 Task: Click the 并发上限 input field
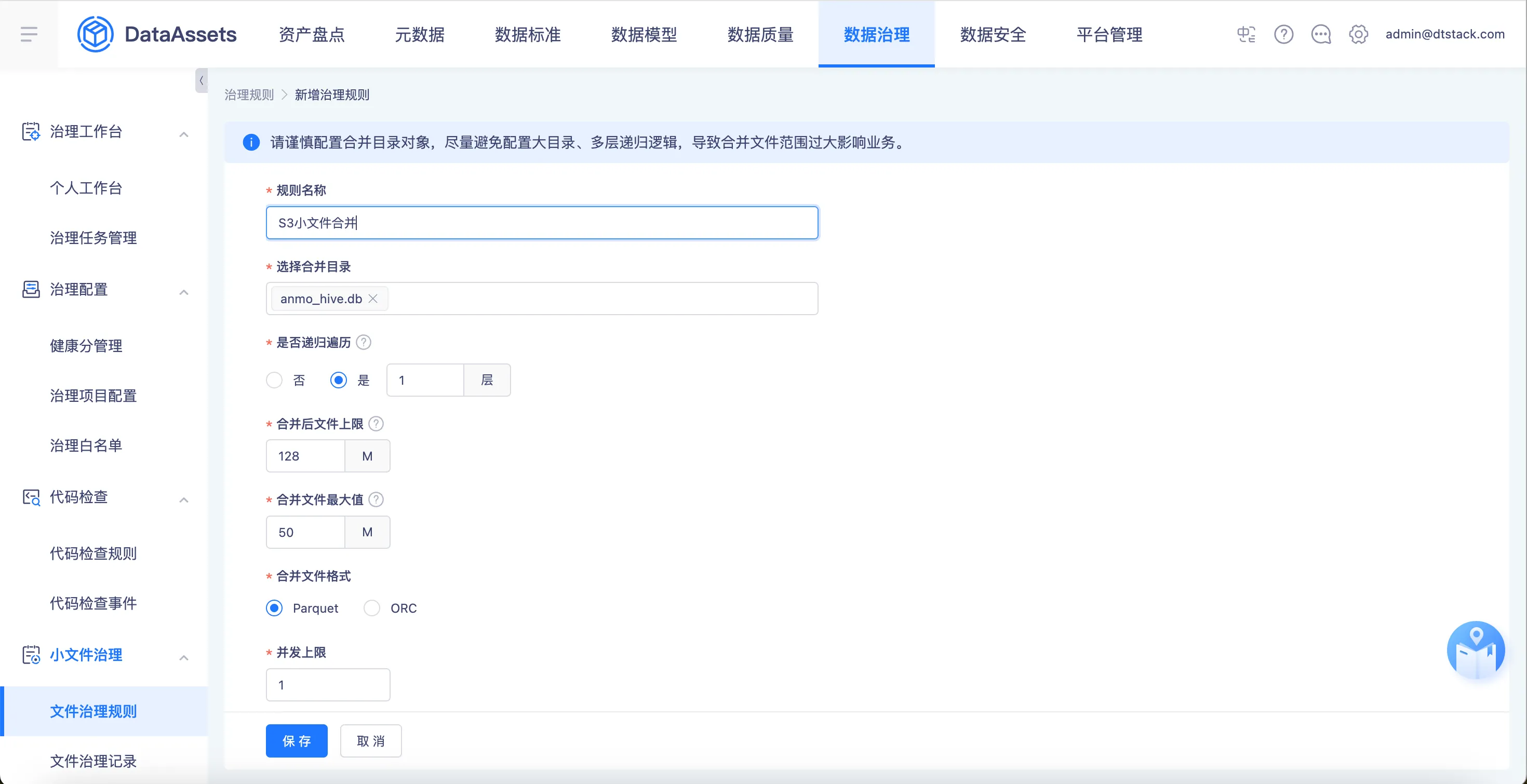[328, 685]
